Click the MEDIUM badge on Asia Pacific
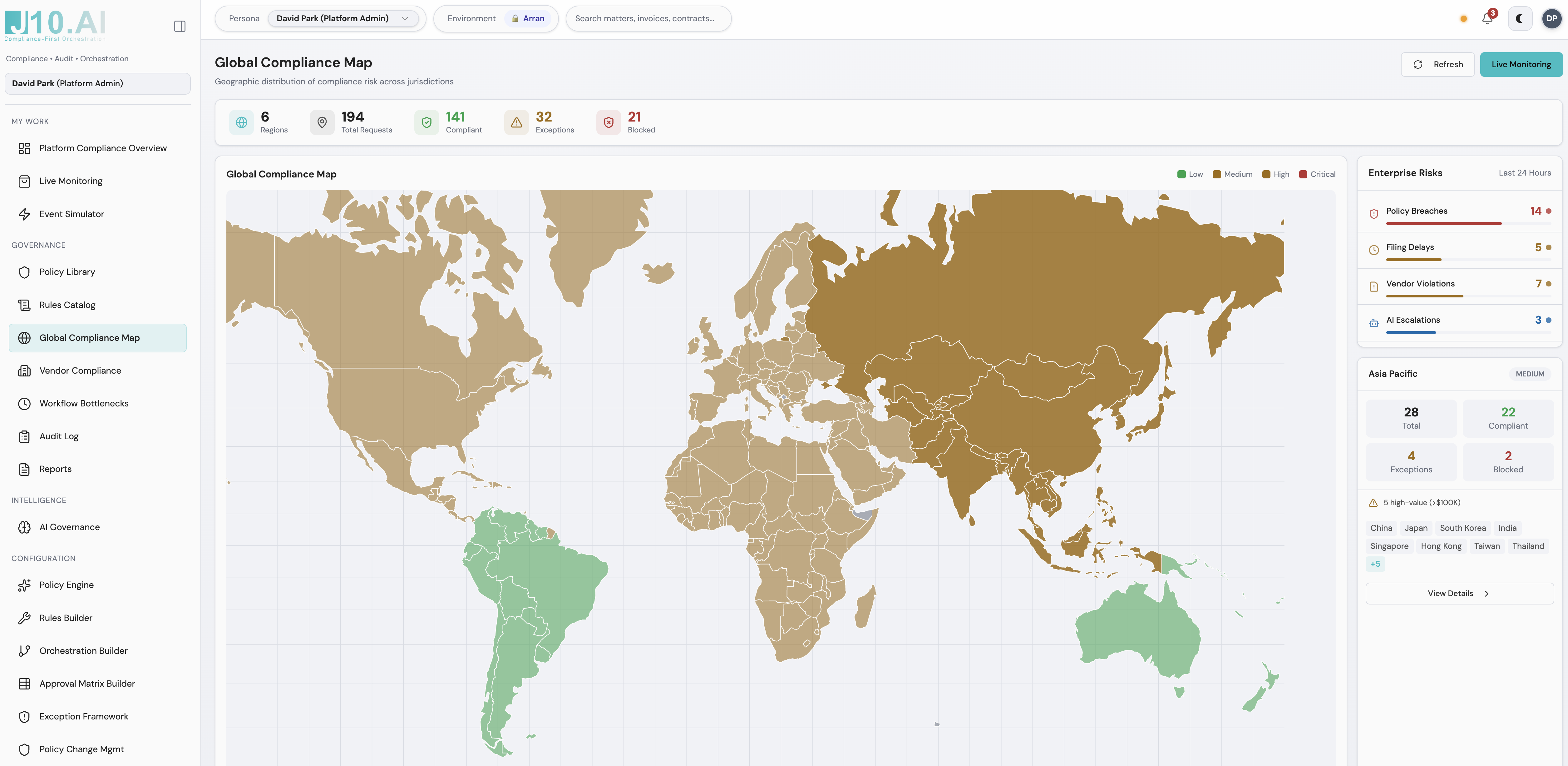The image size is (1568, 766). click(x=1529, y=374)
